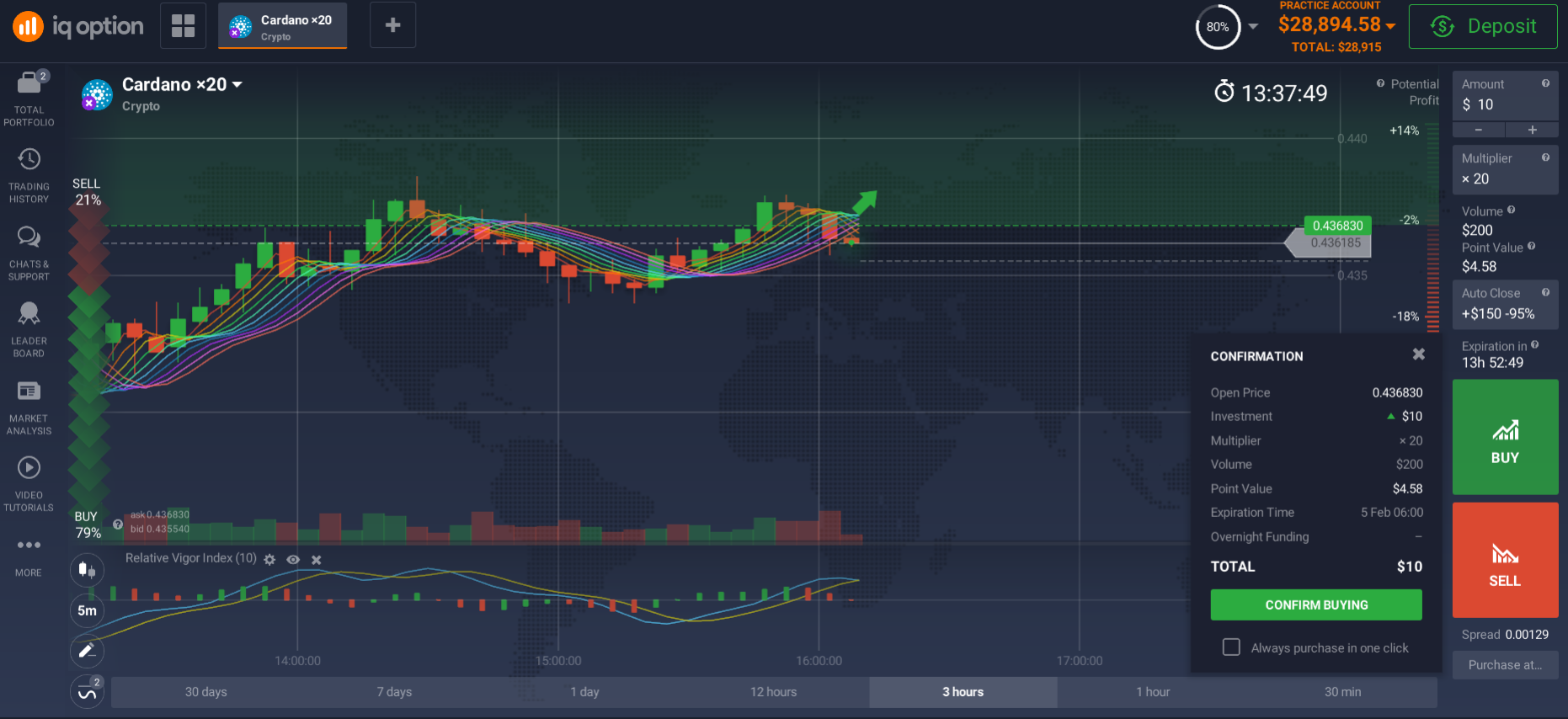This screenshot has width=1568, height=719.
Task: Open indicators icon with badge 2
Action: click(x=87, y=692)
